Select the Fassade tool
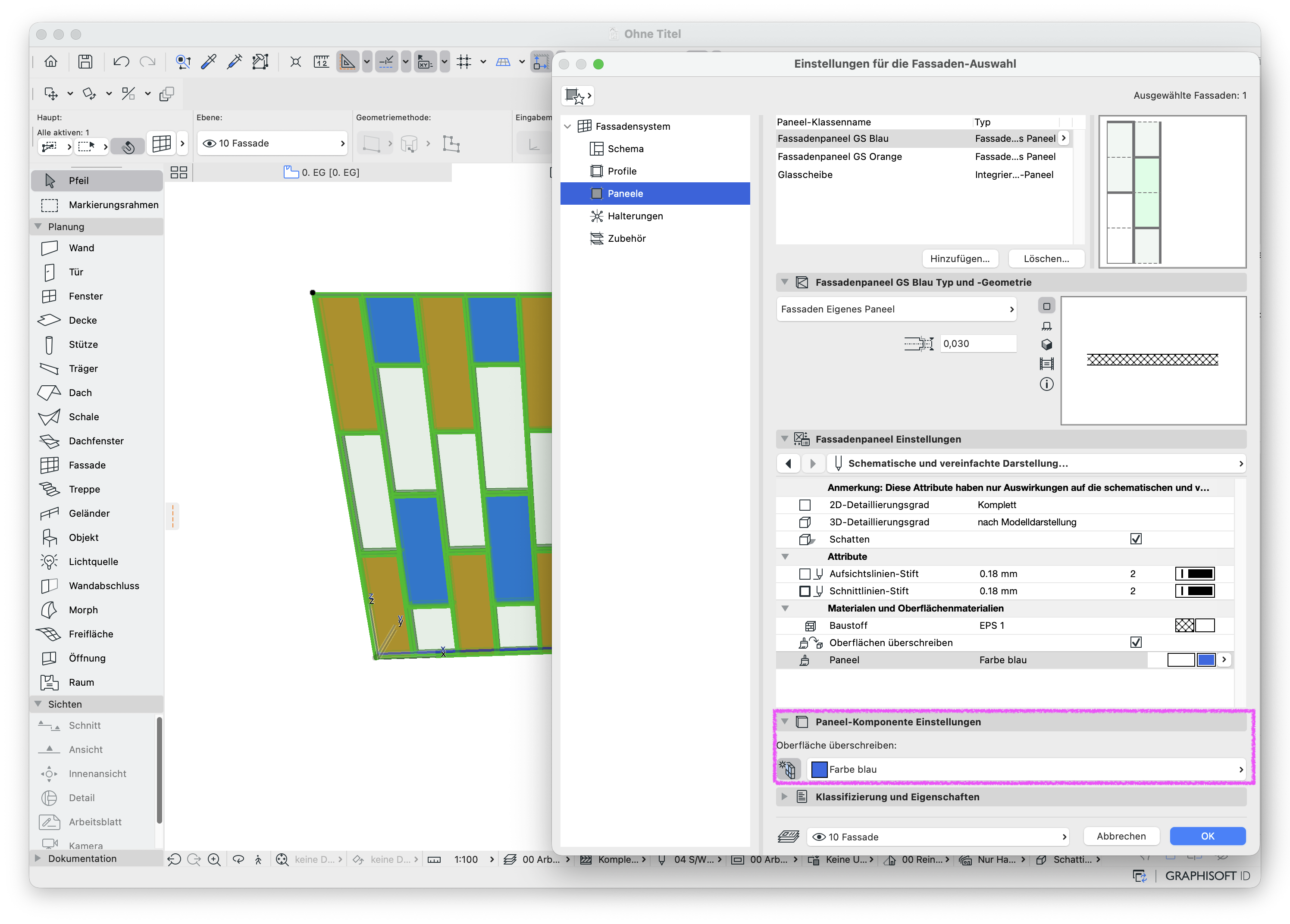Viewport: 1290px width, 924px height. [x=97, y=465]
